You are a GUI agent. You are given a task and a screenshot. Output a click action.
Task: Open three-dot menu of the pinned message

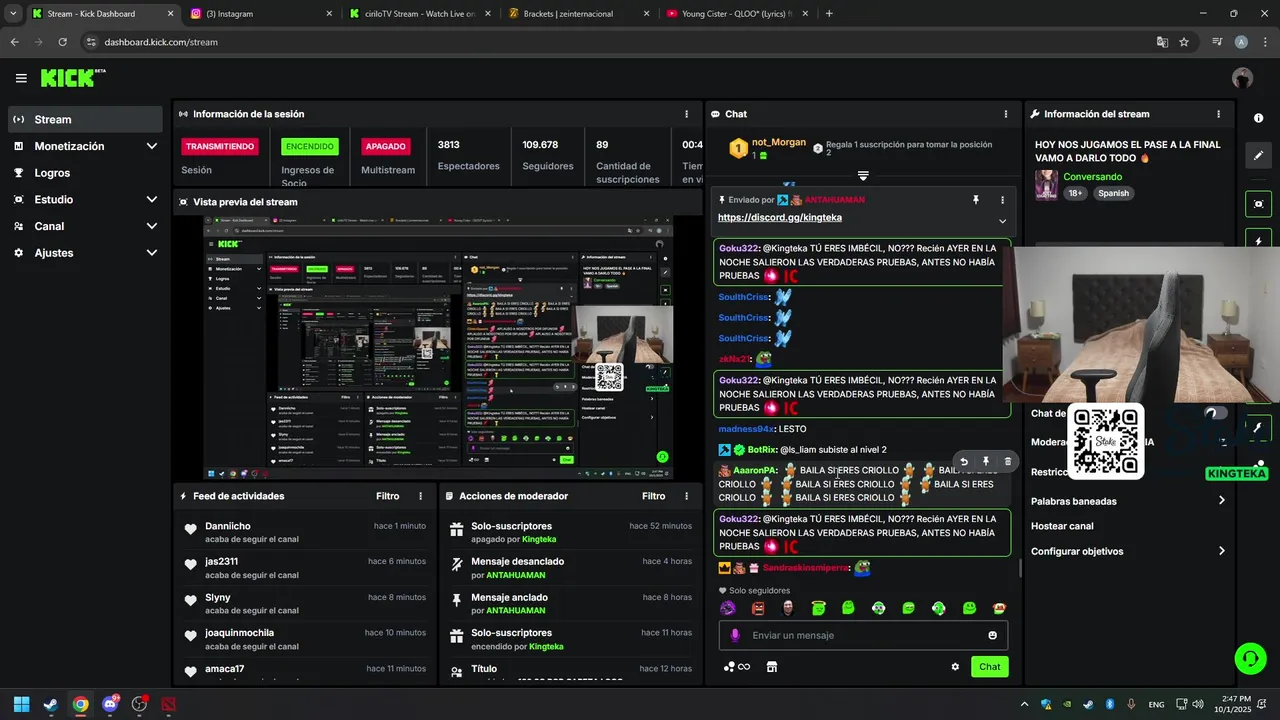point(1002,200)
